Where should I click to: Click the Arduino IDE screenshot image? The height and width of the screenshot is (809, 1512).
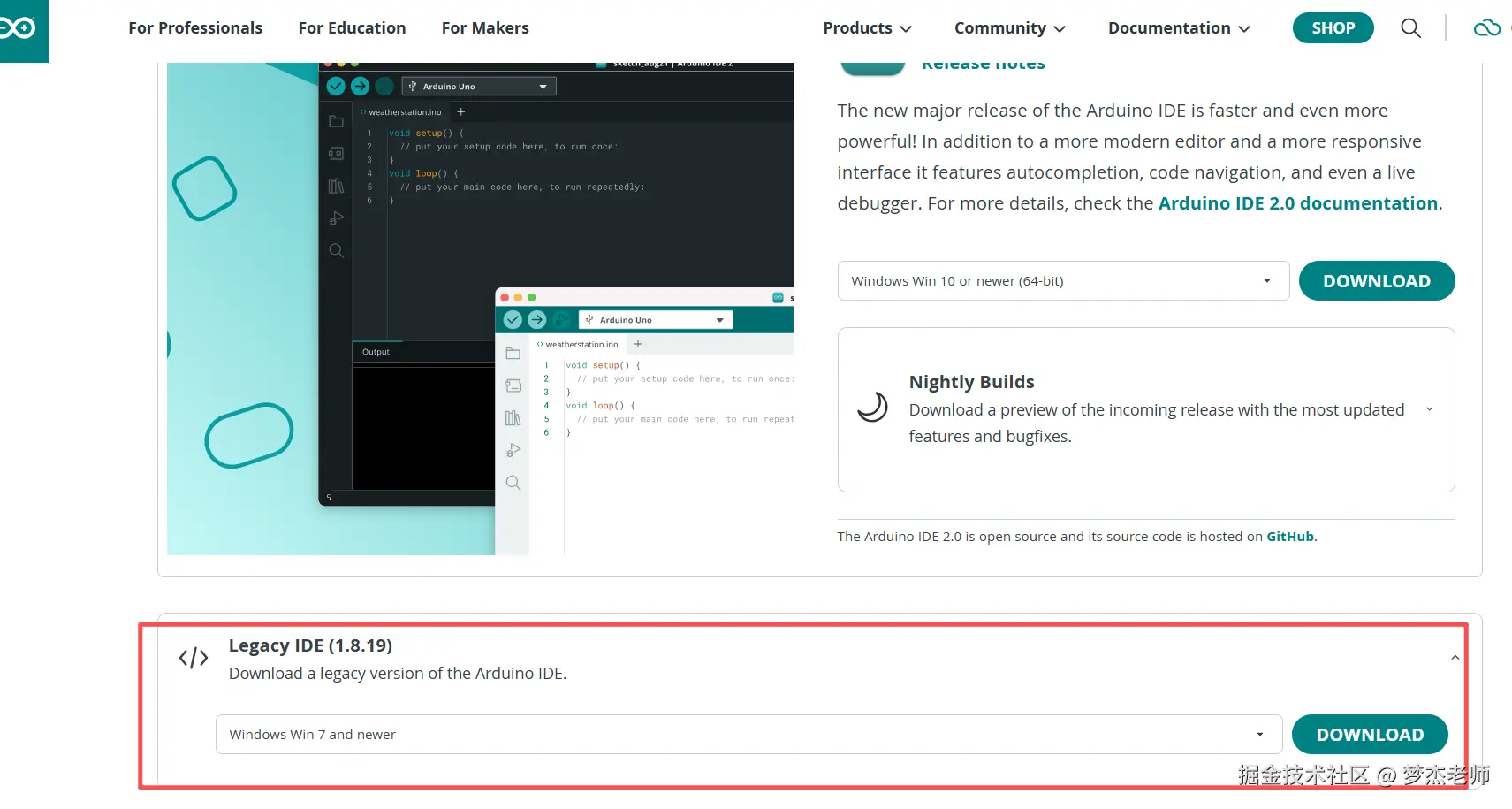click(x=480, y=309)
